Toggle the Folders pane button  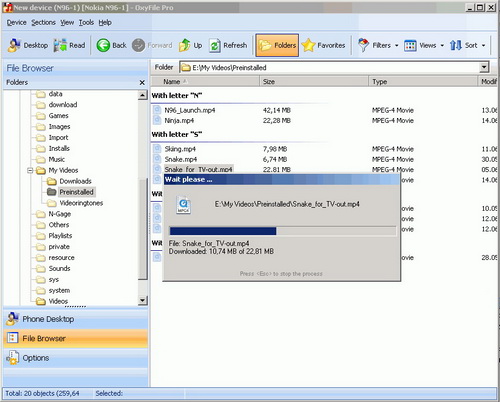pyautogui.click(x=277, y=45)
